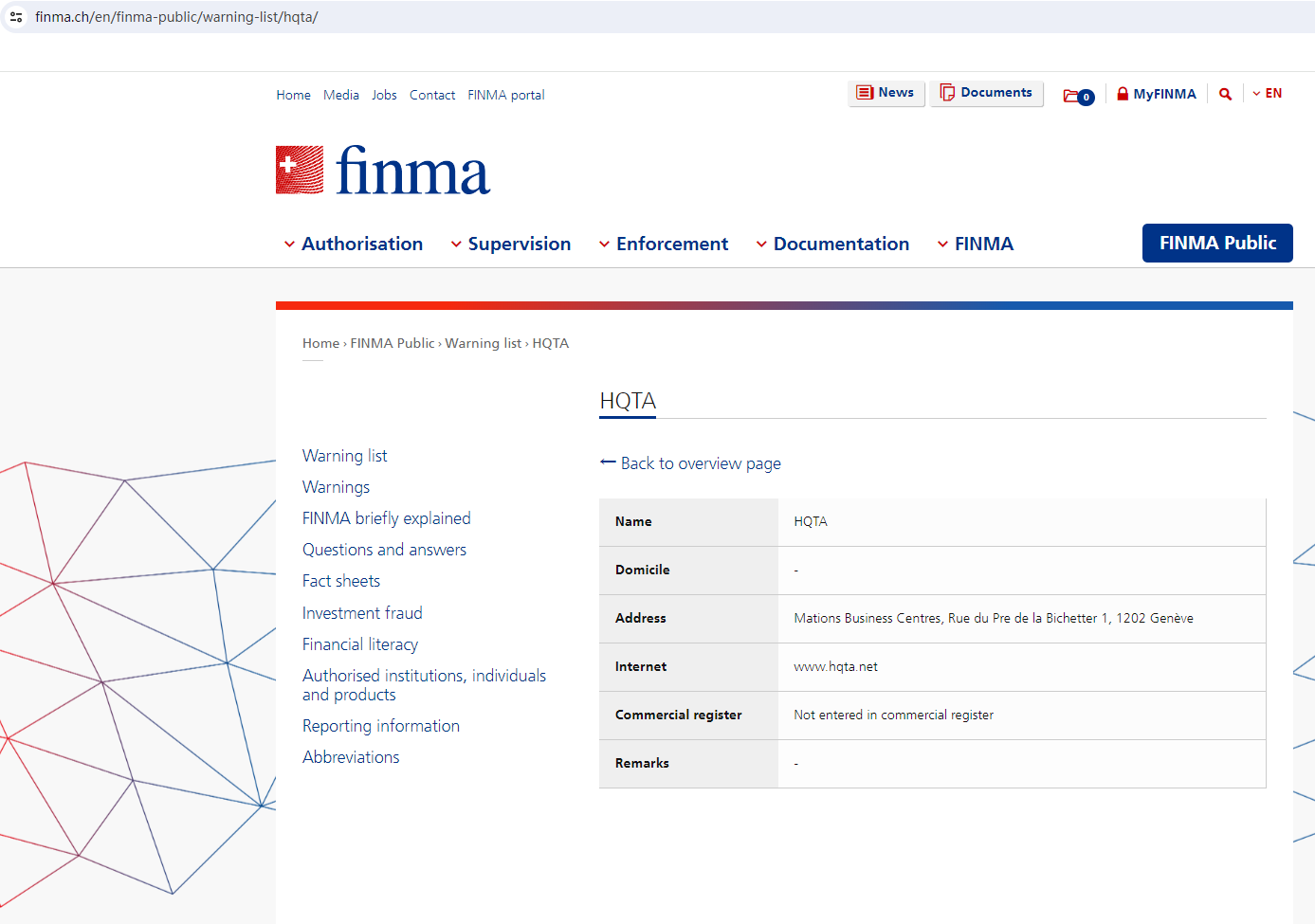Click the red search magnifier icon
This screenshot has width=1315, height=924.
pos(1225,94)
